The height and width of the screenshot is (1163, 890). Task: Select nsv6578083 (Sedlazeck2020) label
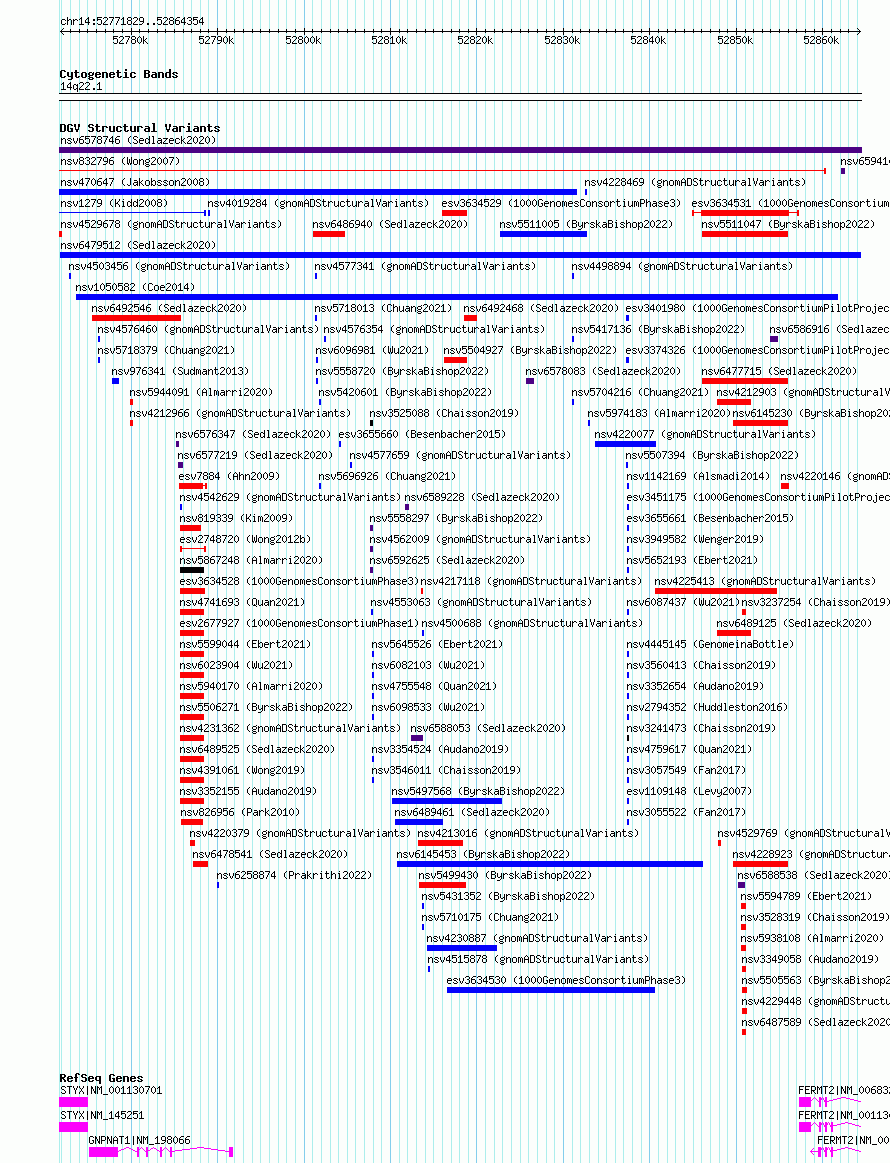603,371
